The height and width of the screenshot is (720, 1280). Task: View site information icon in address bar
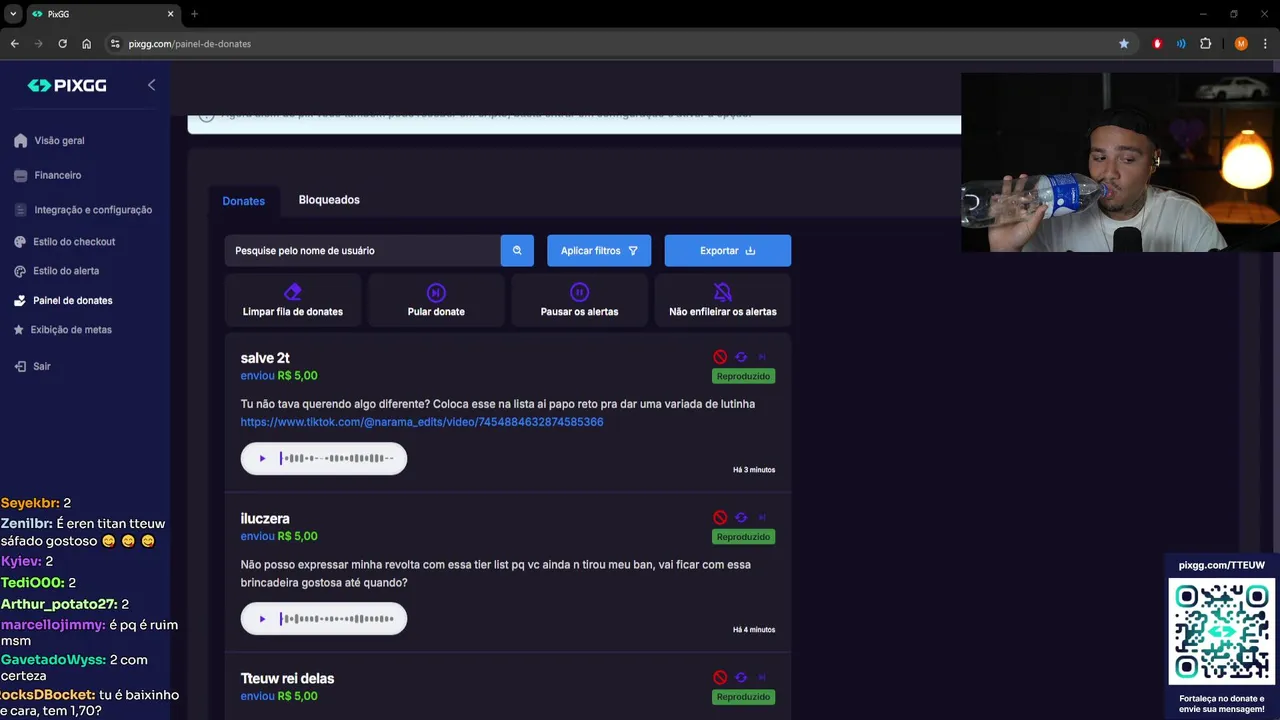pos(115,44)
